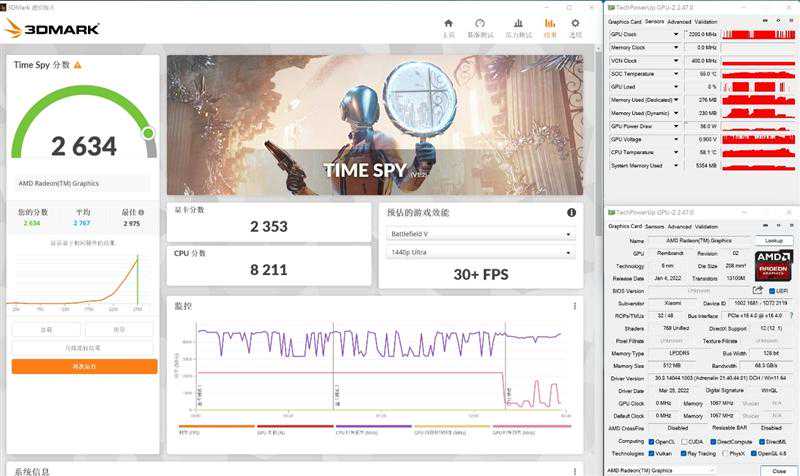Open the Battlefield V game dropdown
The height and width of the screenshot is (476, 800).
[x=480, y=235]
